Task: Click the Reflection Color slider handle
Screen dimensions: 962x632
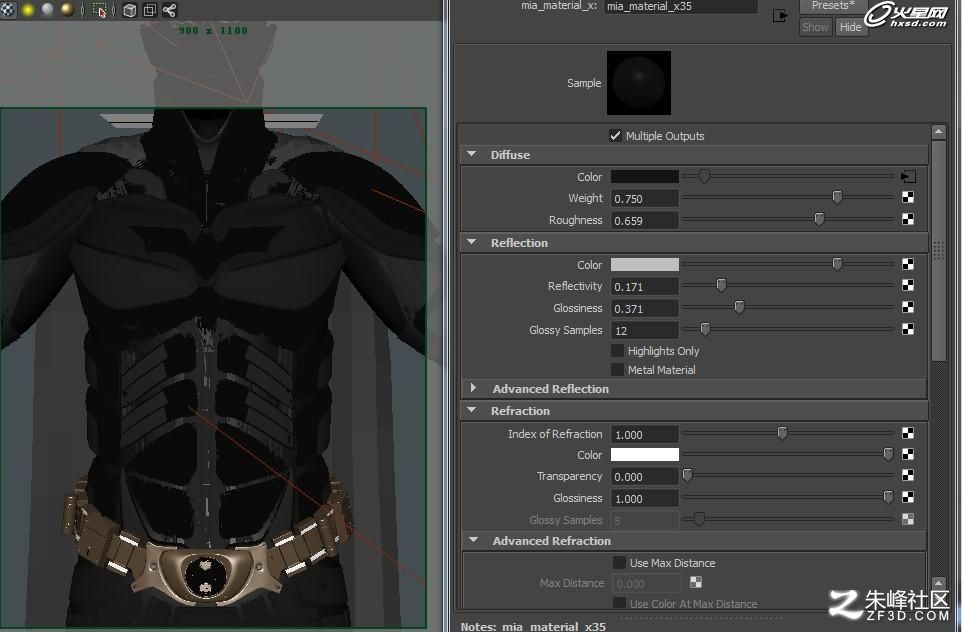Action: click(x=837, y=264)
